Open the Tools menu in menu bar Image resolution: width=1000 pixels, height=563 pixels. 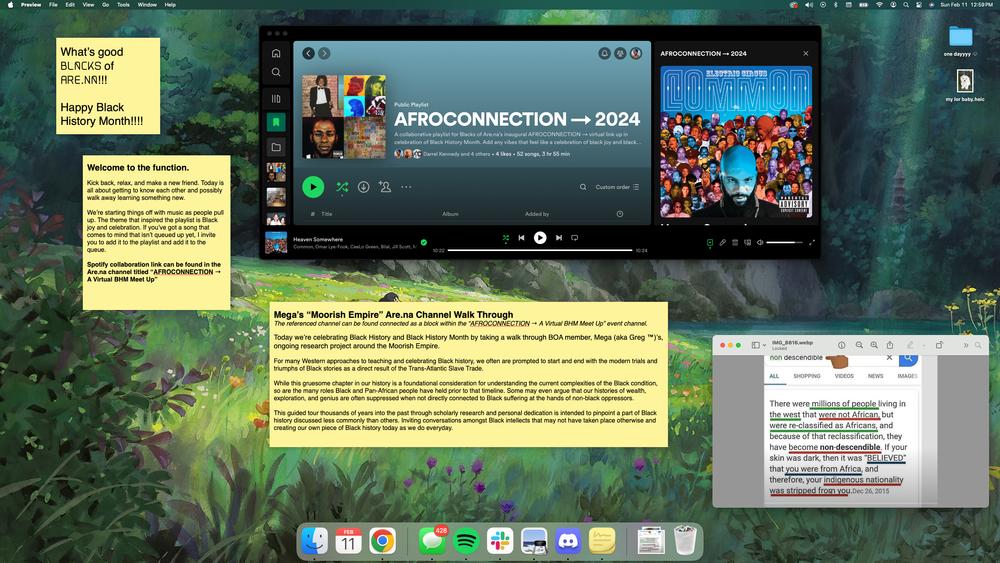[x=123, y=4]
